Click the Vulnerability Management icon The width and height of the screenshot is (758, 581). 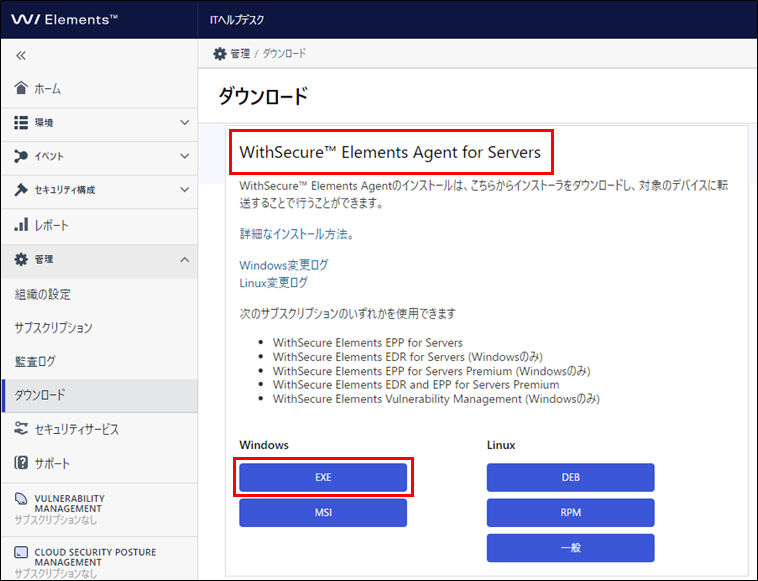coord(21,499)
